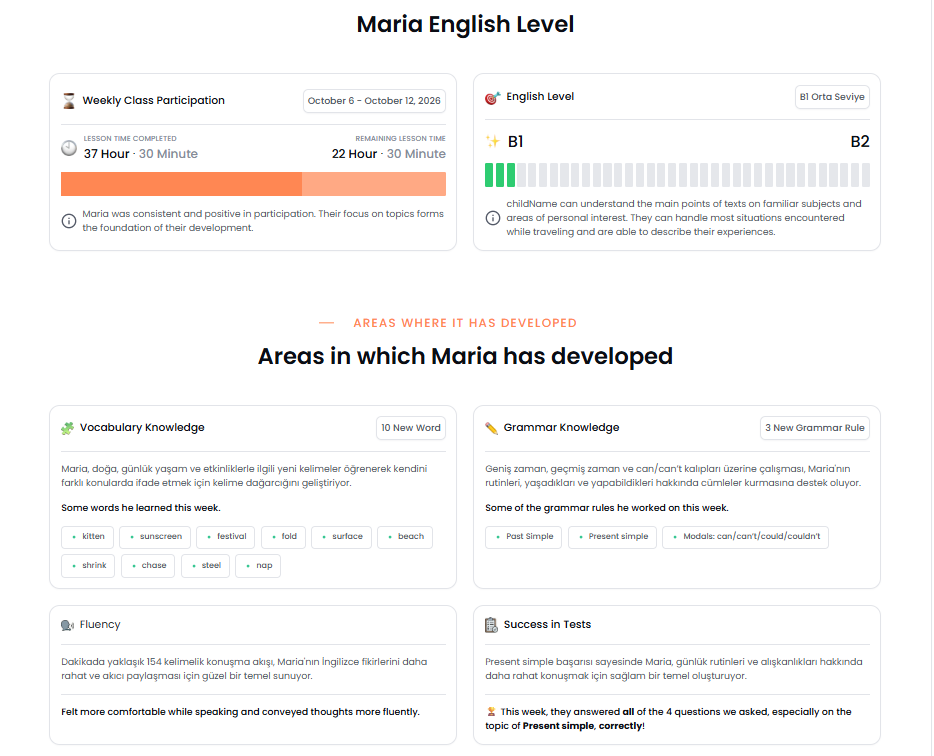Click the clock icon next to Lesson Time Completed
The height and width of the screenshot is (756, 934).
click(x=69, y=148)
